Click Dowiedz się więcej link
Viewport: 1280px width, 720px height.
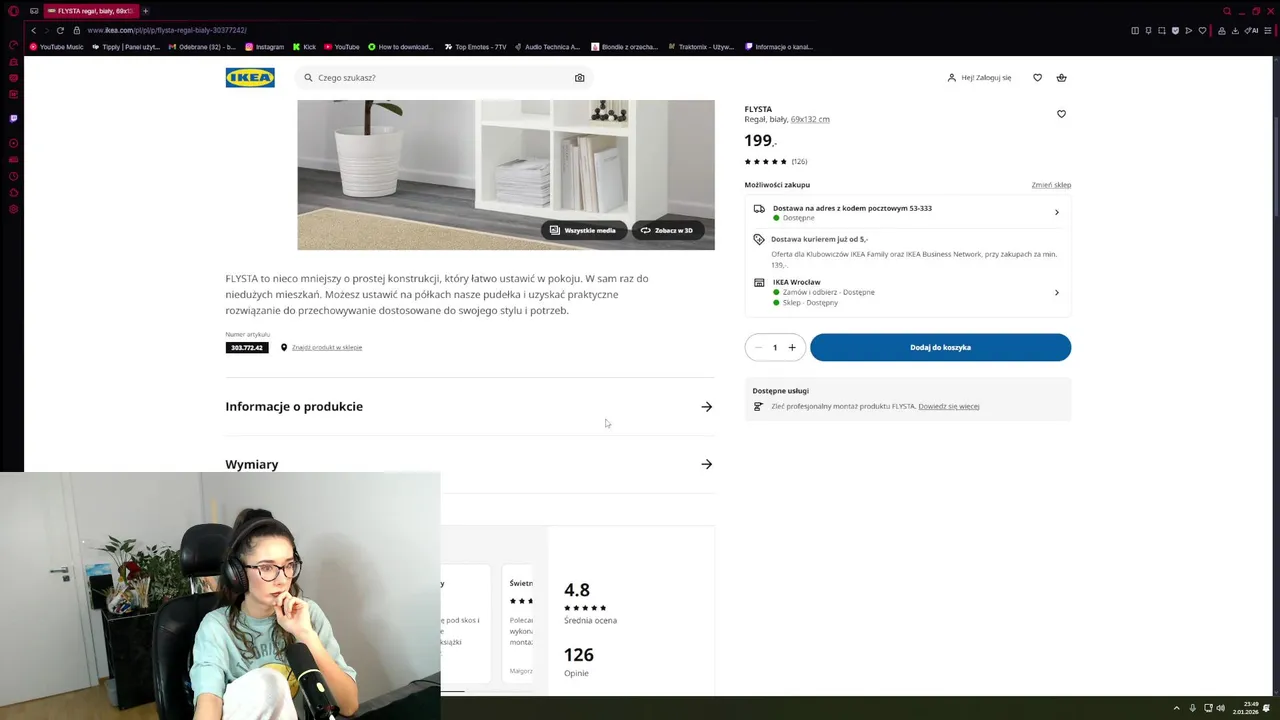click(949, 407)
